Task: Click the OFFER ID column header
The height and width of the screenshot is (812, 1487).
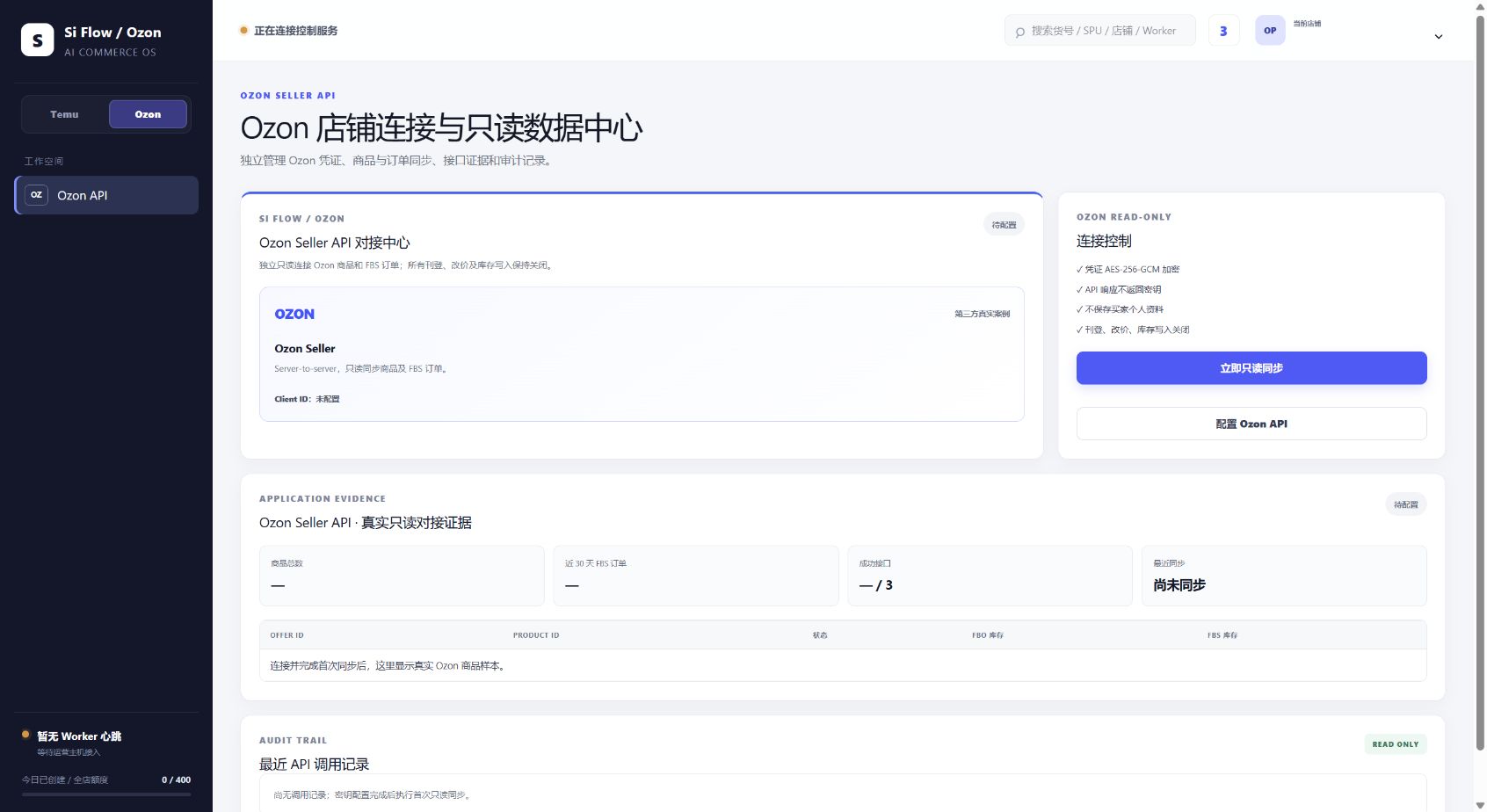Action: coord(287,635)
